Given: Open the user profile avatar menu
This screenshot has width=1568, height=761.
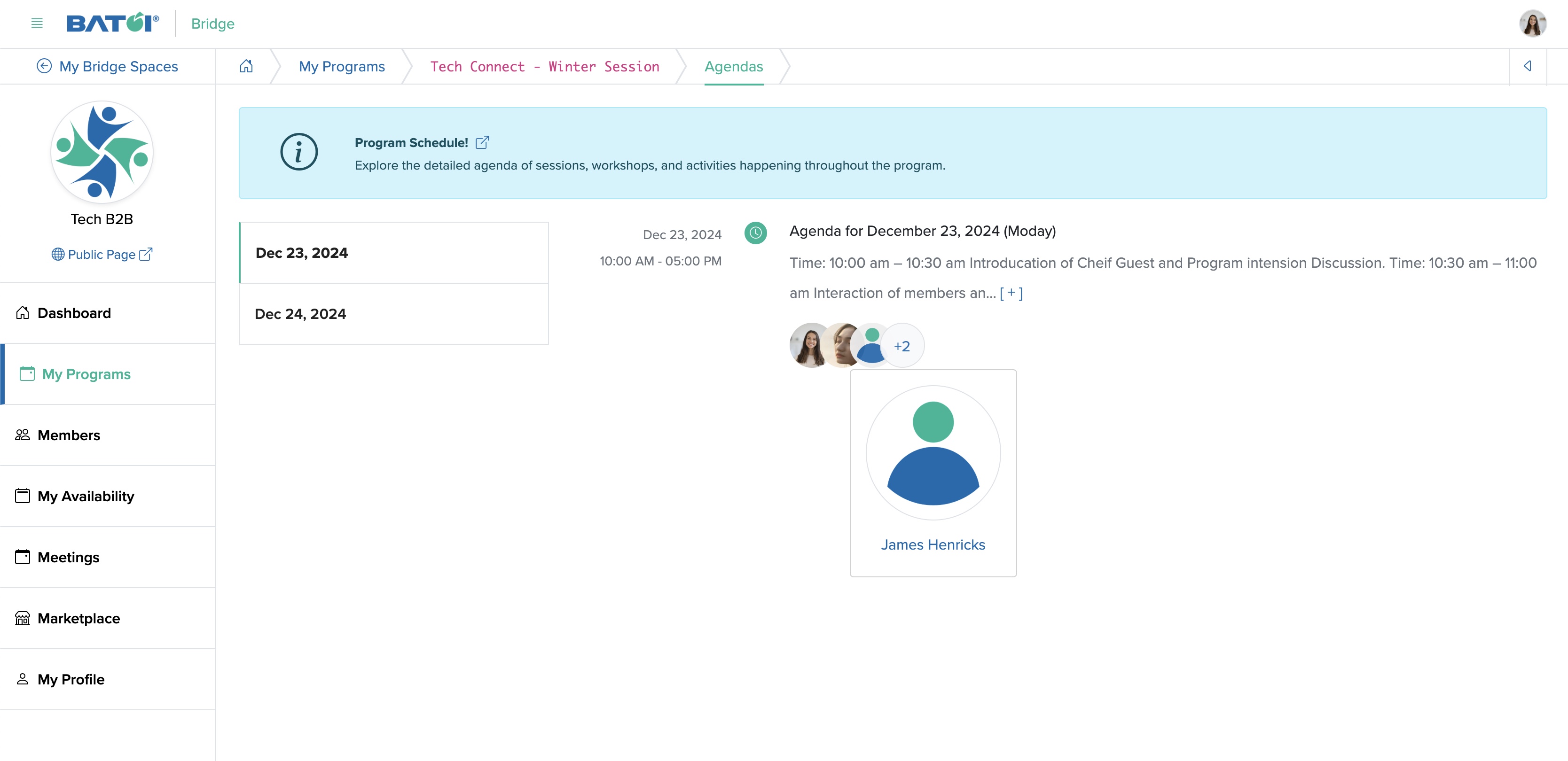Looking at the screenshot, I should [1532, 24].
